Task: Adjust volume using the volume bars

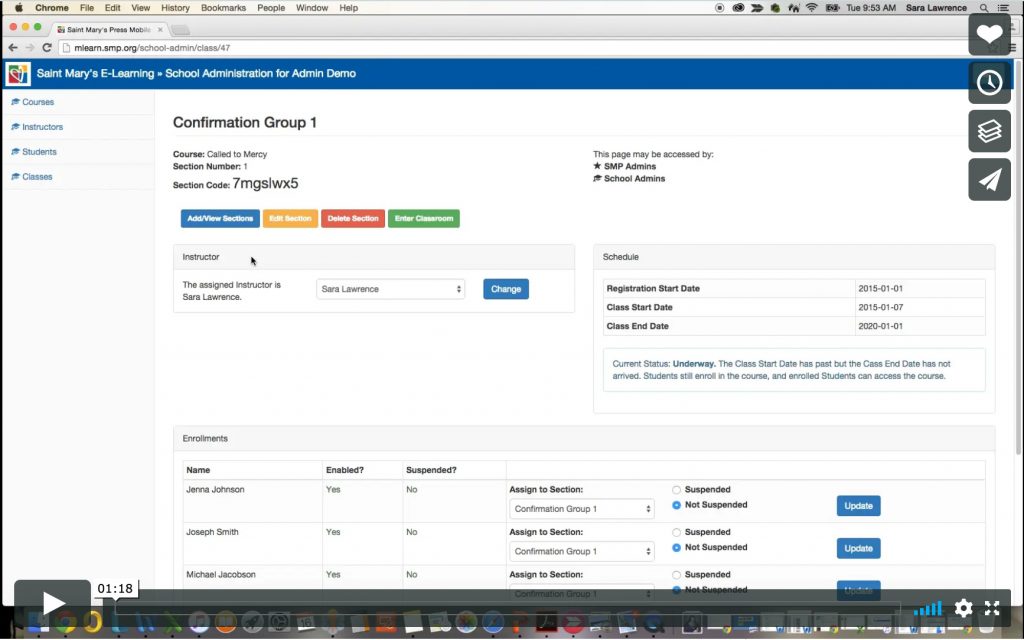Action: pos(927,609)
